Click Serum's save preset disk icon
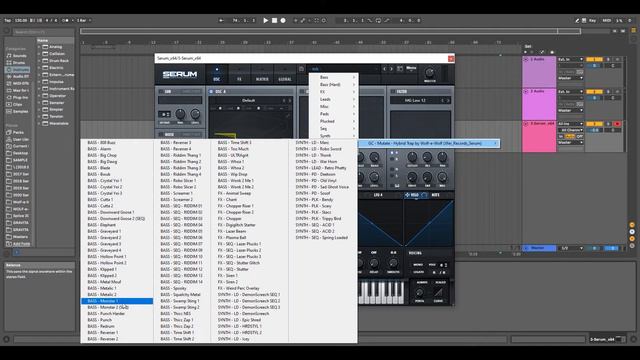The height and width of the screenshot is (360, 640). 301,69
